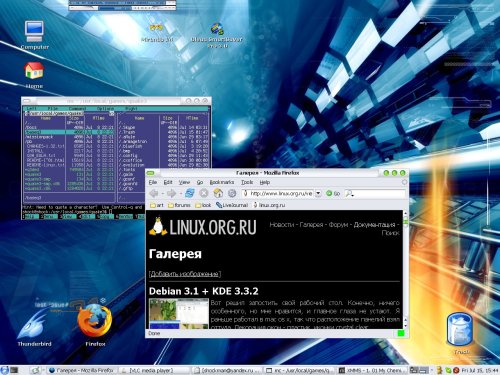Open the Right menu in Midnight Commander
Screen dimensions: 500x375
[x=131, y=109]
